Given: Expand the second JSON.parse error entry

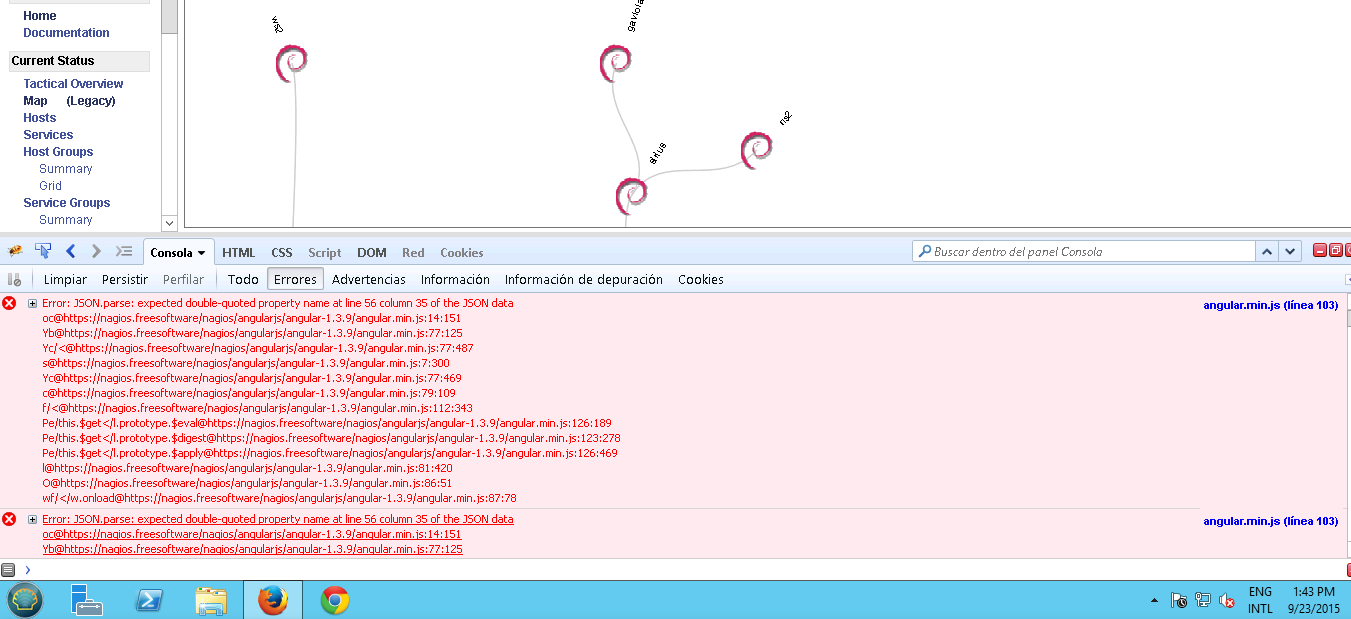Looking at the screenshot, I should coord(32,520).
